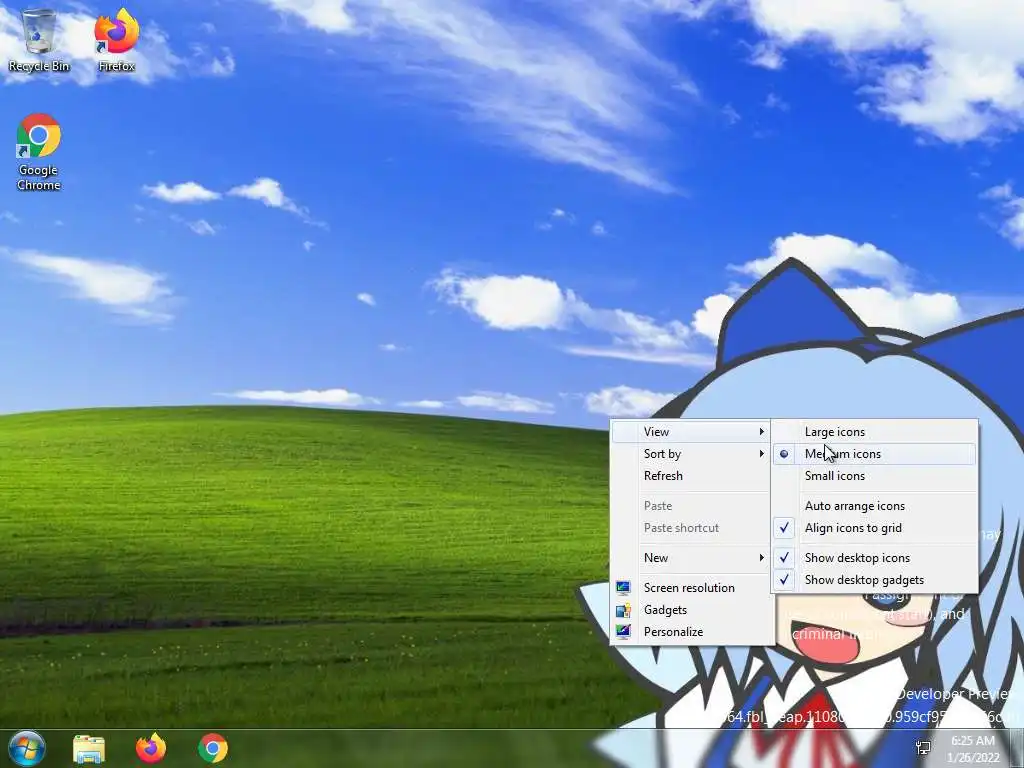Click the arrow beside New
Viewport: 1024px width, 768px height.
pyautogui.click(x=761, y=558)
